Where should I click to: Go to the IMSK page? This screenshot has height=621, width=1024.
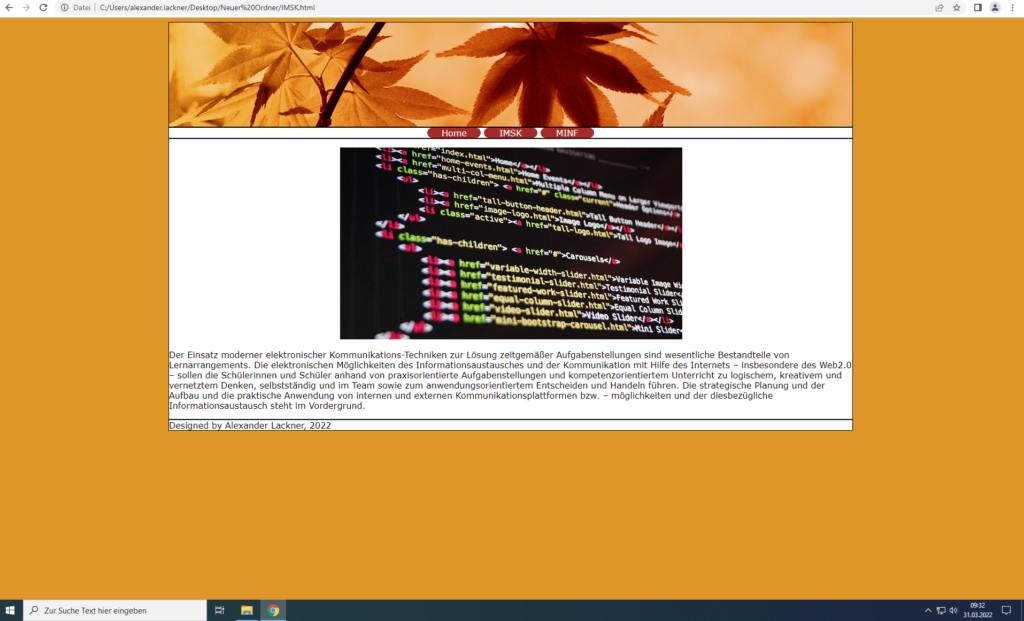click(510, 133)
